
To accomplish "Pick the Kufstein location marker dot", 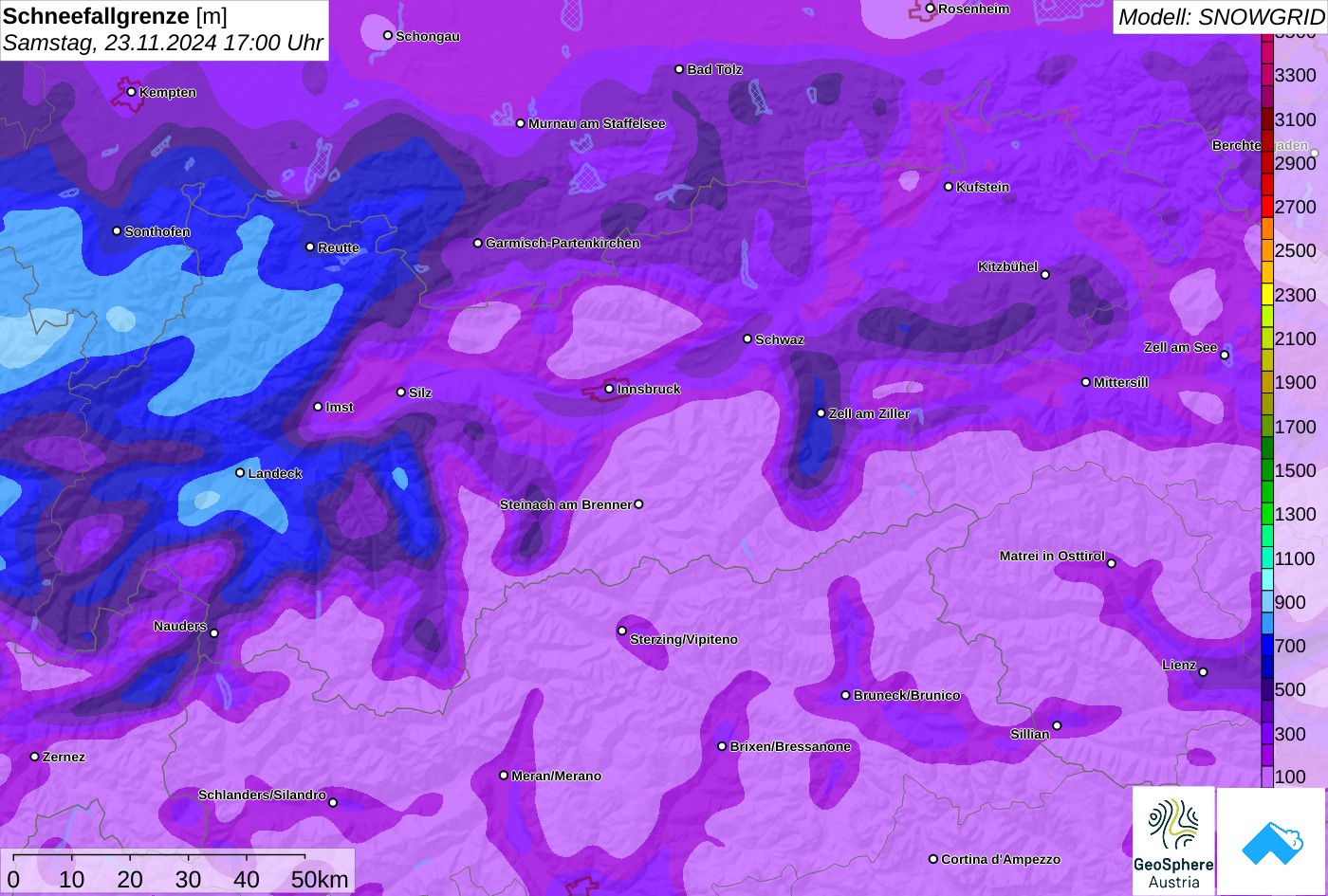I will pyautogui.click(x=949, y=187).
